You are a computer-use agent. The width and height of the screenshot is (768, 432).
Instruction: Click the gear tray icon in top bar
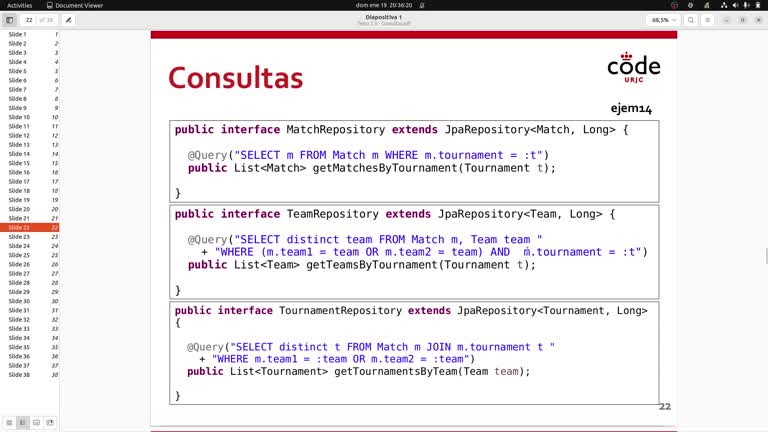click(x=691, y=5)
